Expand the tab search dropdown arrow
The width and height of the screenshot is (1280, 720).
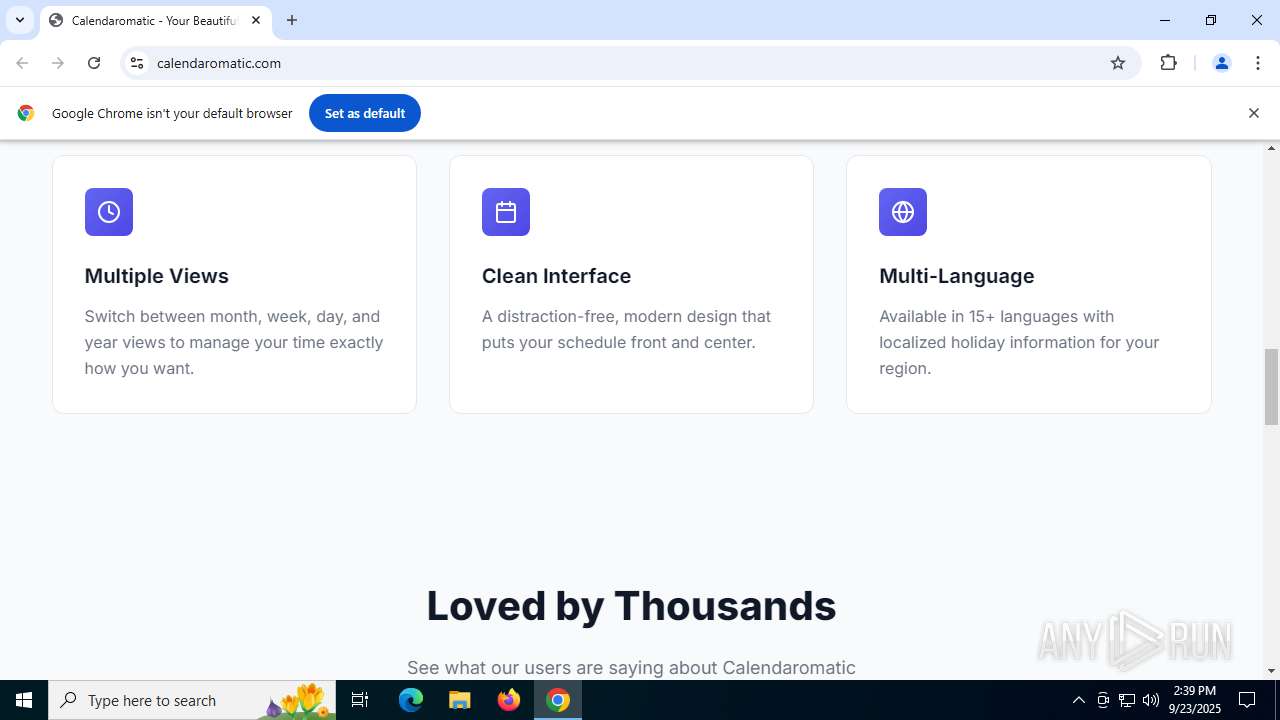(x=19, y=20)
